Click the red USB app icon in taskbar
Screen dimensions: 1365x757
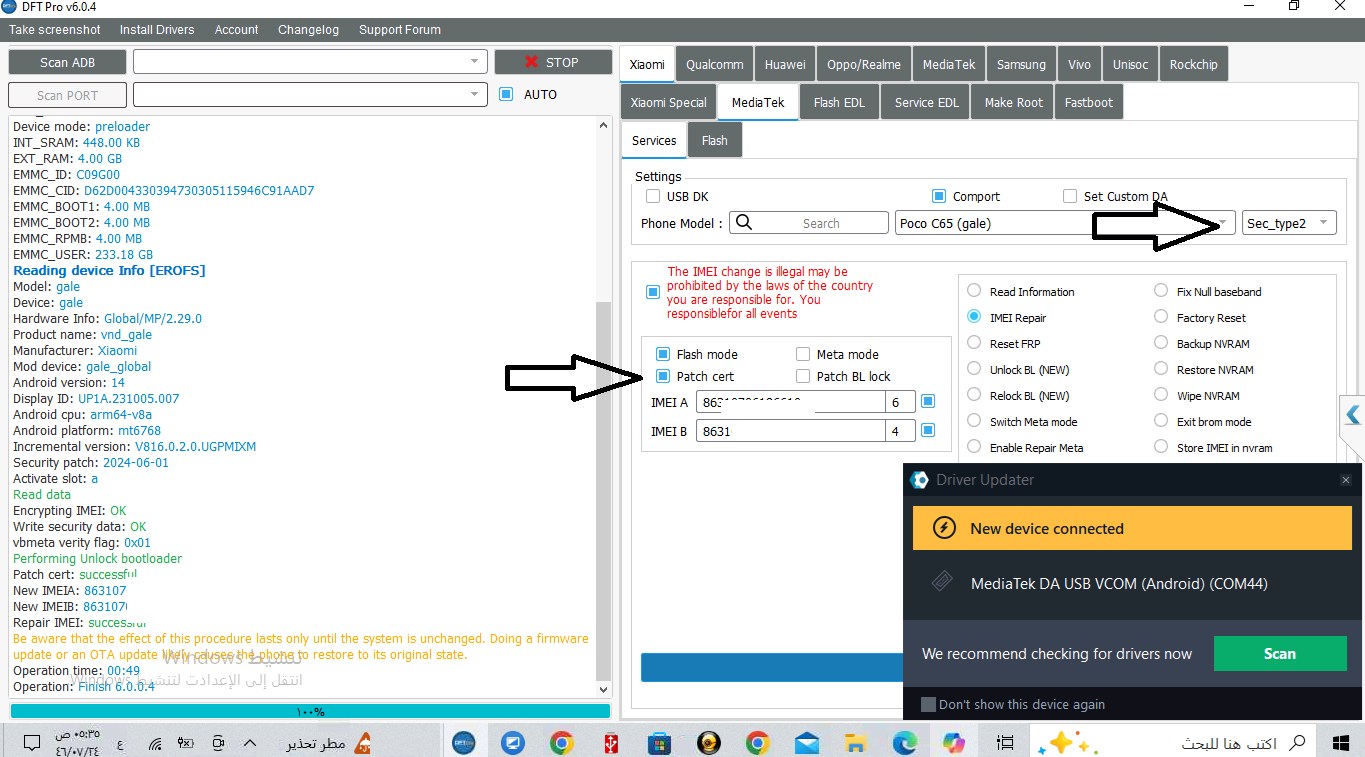610,743
